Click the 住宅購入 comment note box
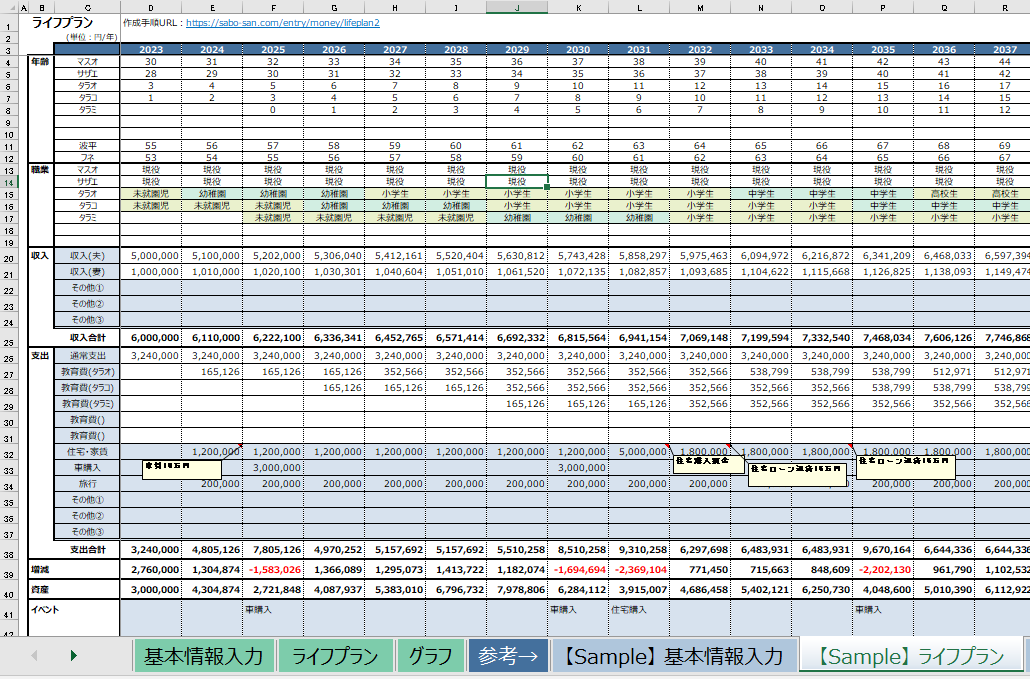The height and width of the screenshot is (679, 1030). [x=708, y=463]
